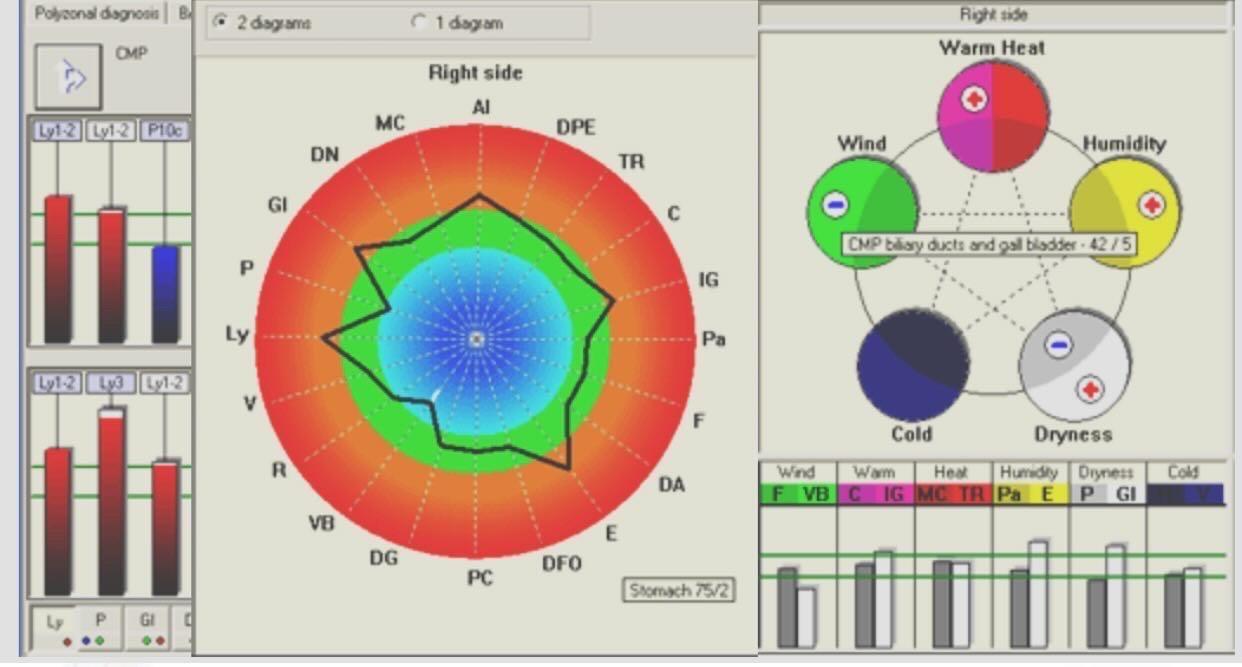Open the Polyzonal diagnosis tab

coord(96,13)
